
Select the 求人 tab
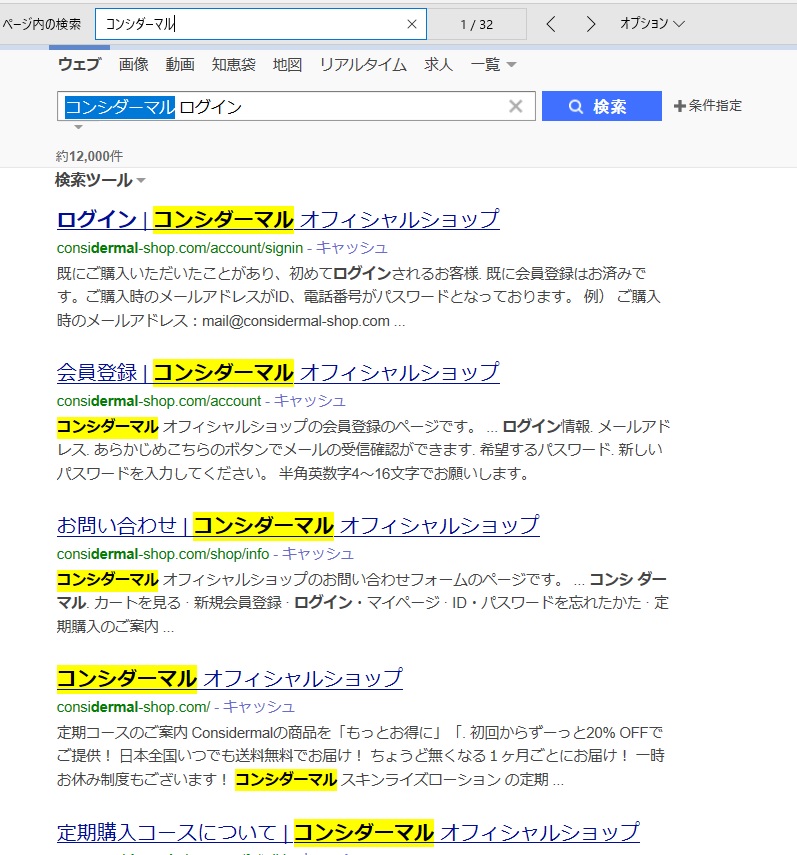point(438,65)
